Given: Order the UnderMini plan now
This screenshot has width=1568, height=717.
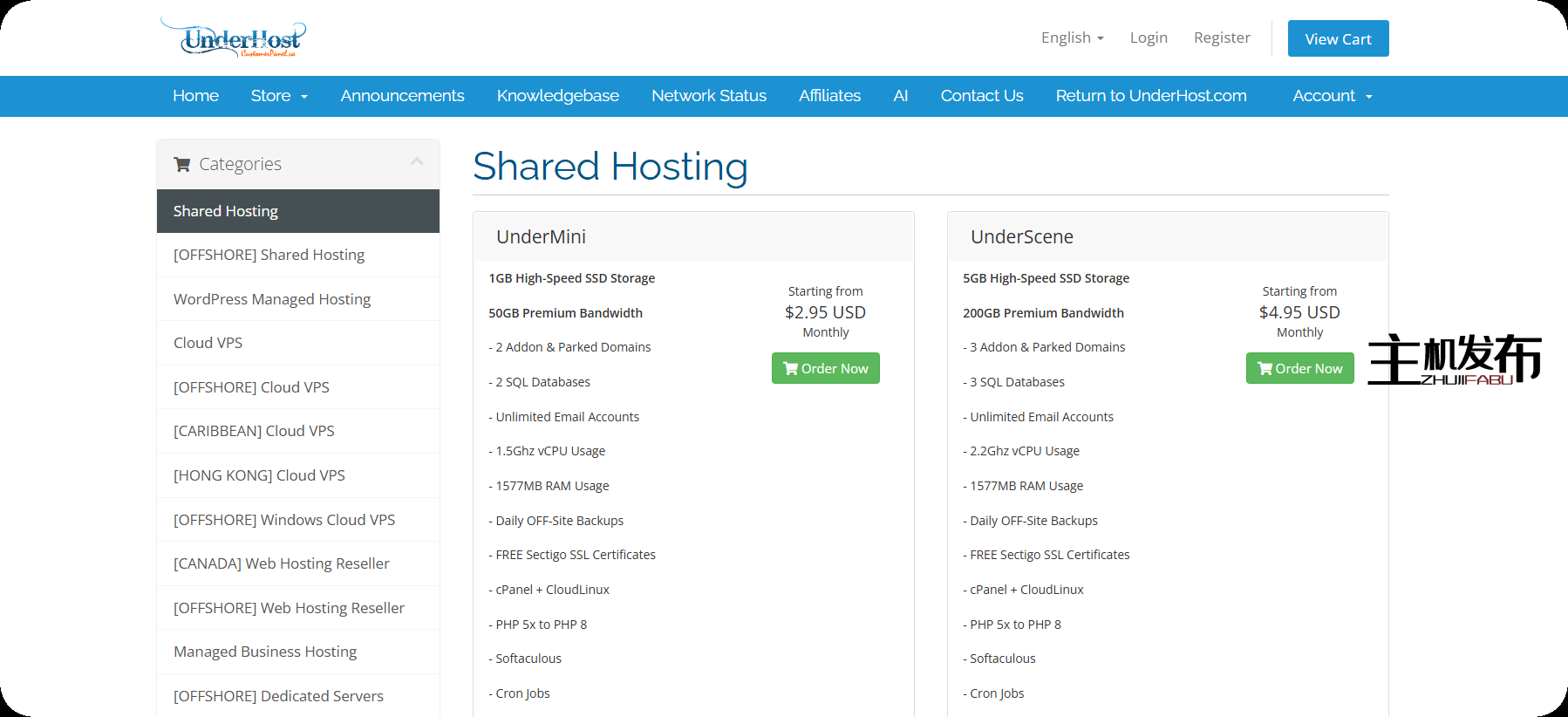Looking at the screenshot, I should pos(825,368).
